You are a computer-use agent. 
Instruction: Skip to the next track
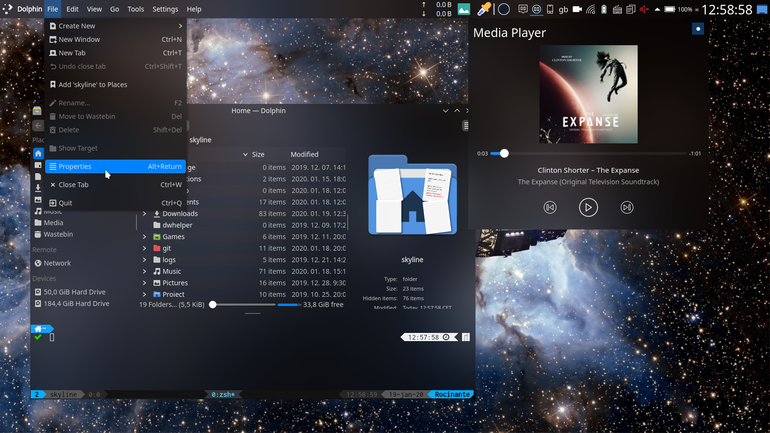(x=627, y=207)
